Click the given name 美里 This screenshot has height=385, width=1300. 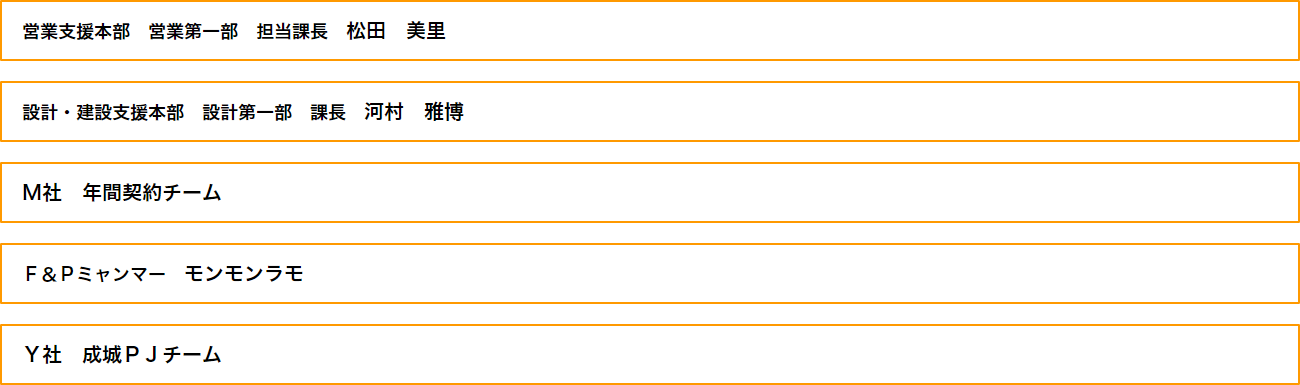pos(426,31)
